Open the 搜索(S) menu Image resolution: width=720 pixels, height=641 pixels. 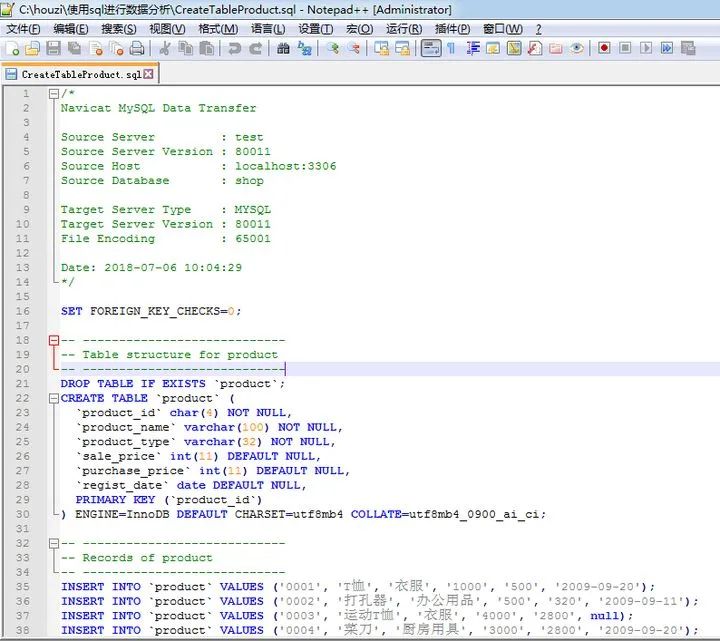(x=118, y=29)
